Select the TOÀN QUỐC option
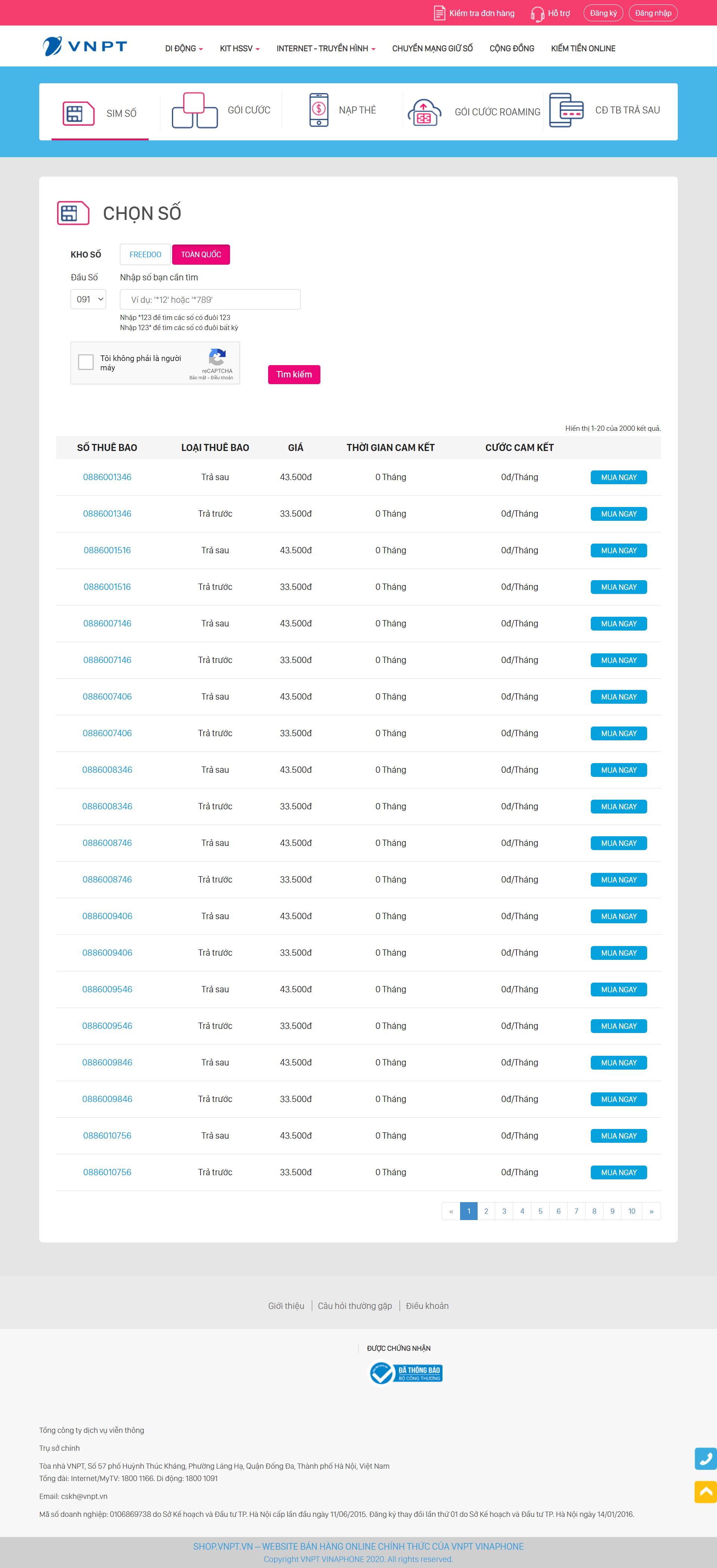Image resolution: width=717 pixels, height=1568 pixels. tap(201, 255)
